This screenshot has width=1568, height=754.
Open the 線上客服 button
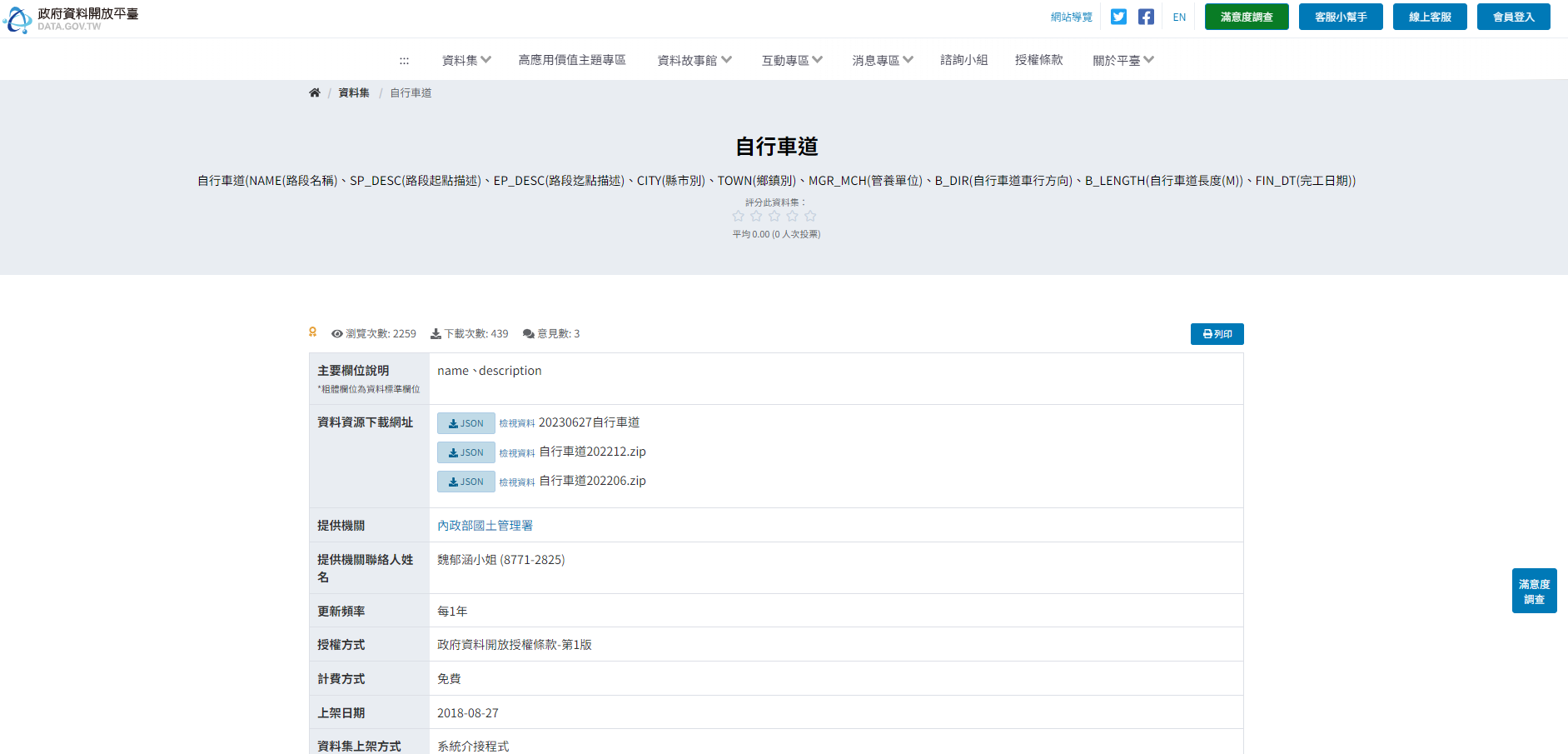point(1430,17)
